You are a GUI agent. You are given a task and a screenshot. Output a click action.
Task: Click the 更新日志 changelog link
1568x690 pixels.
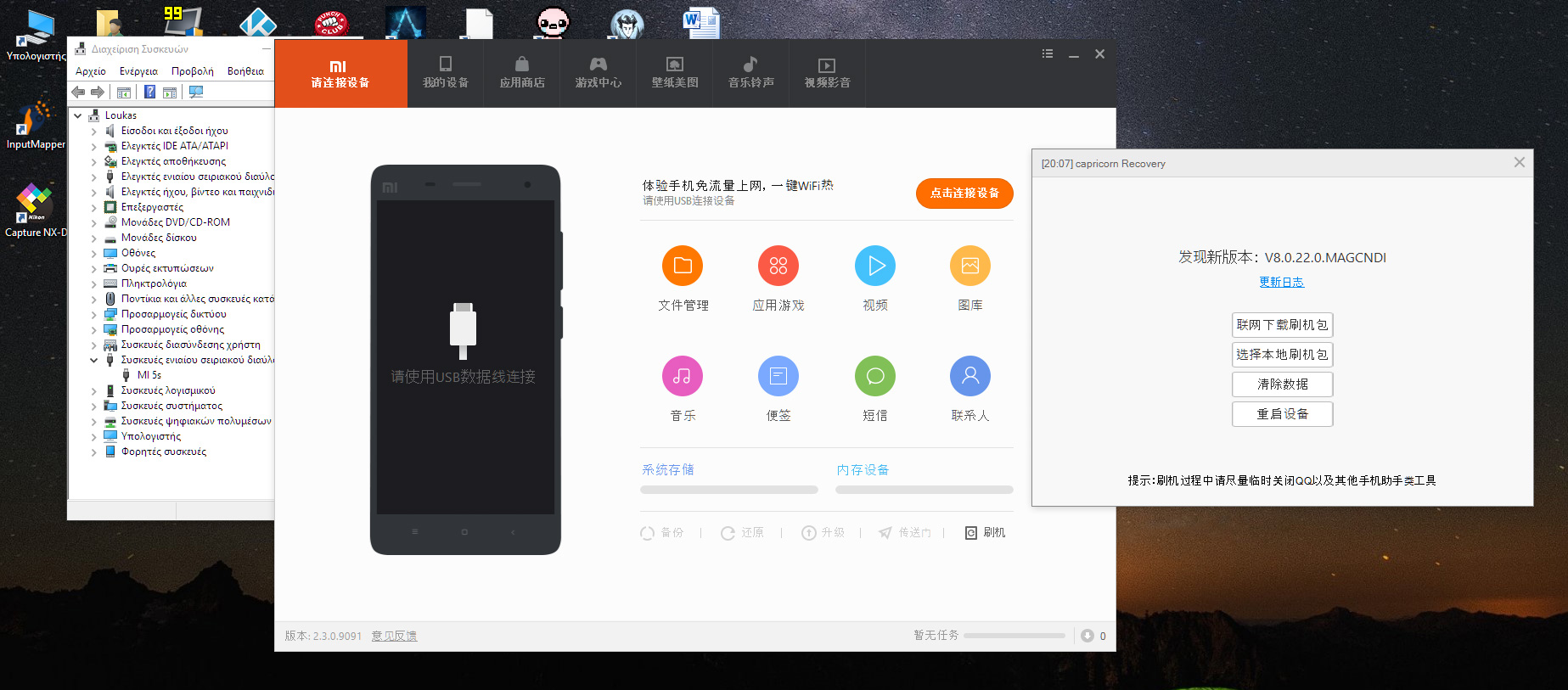1281,283
